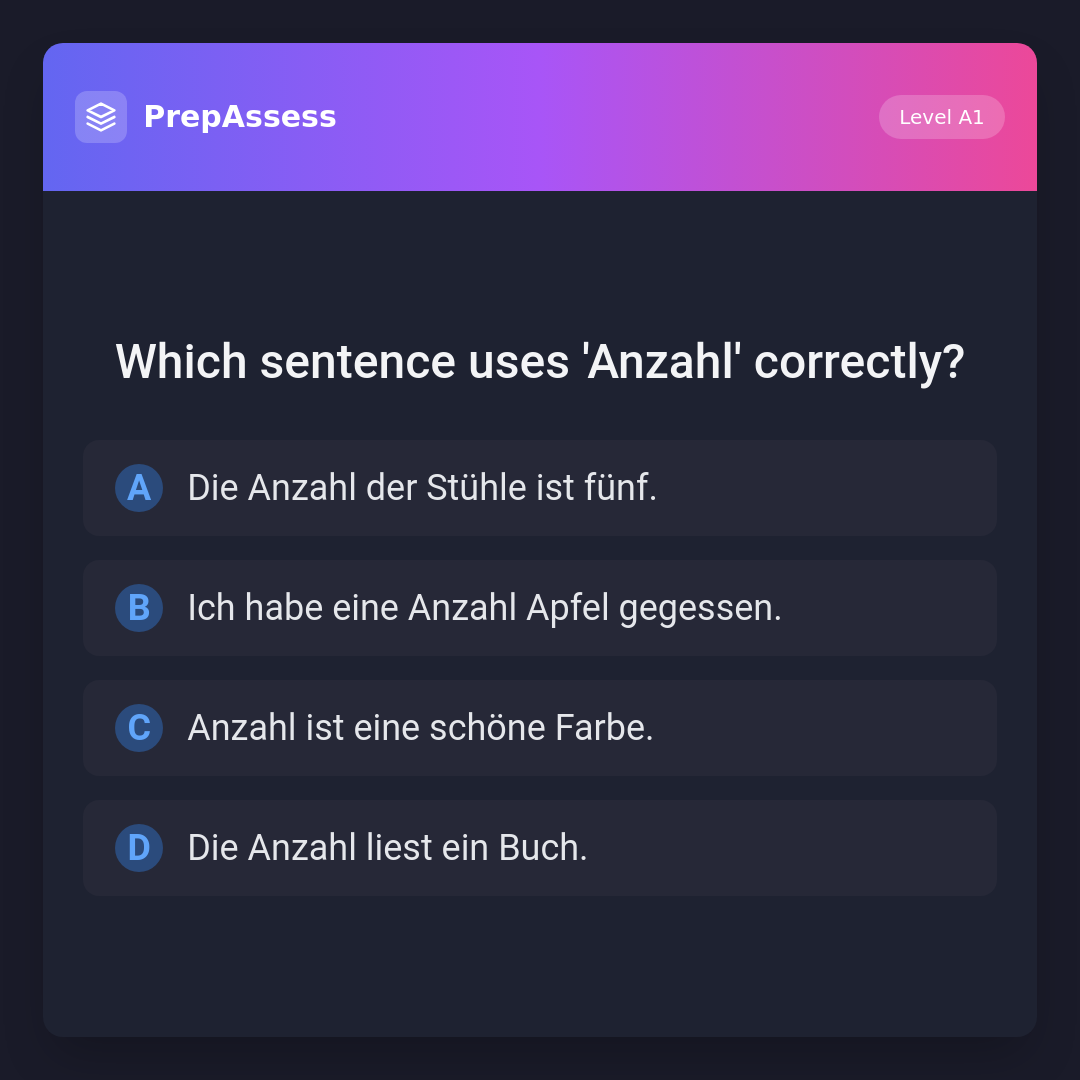This screenshot has width=1080, height=1080.
Task: Click the word 'correctly?' in the question
Action: (859, 361)
